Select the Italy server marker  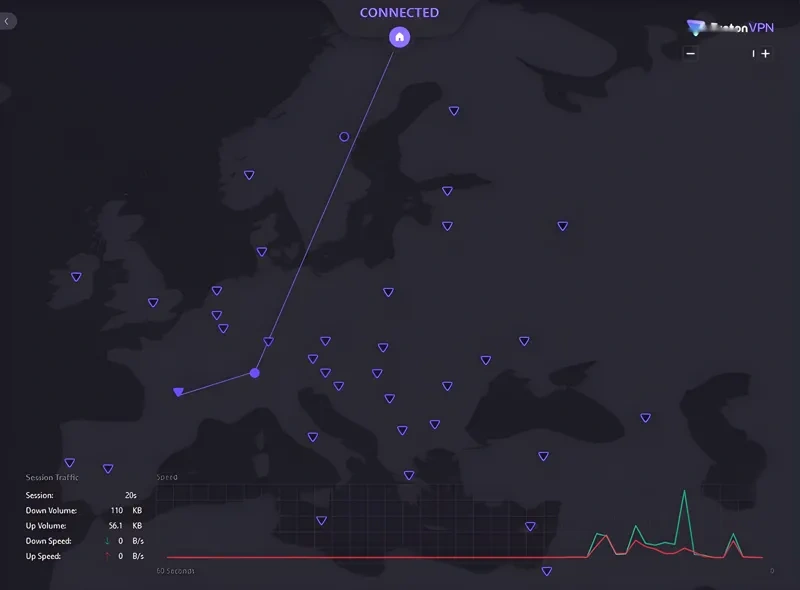click(313, 437)
